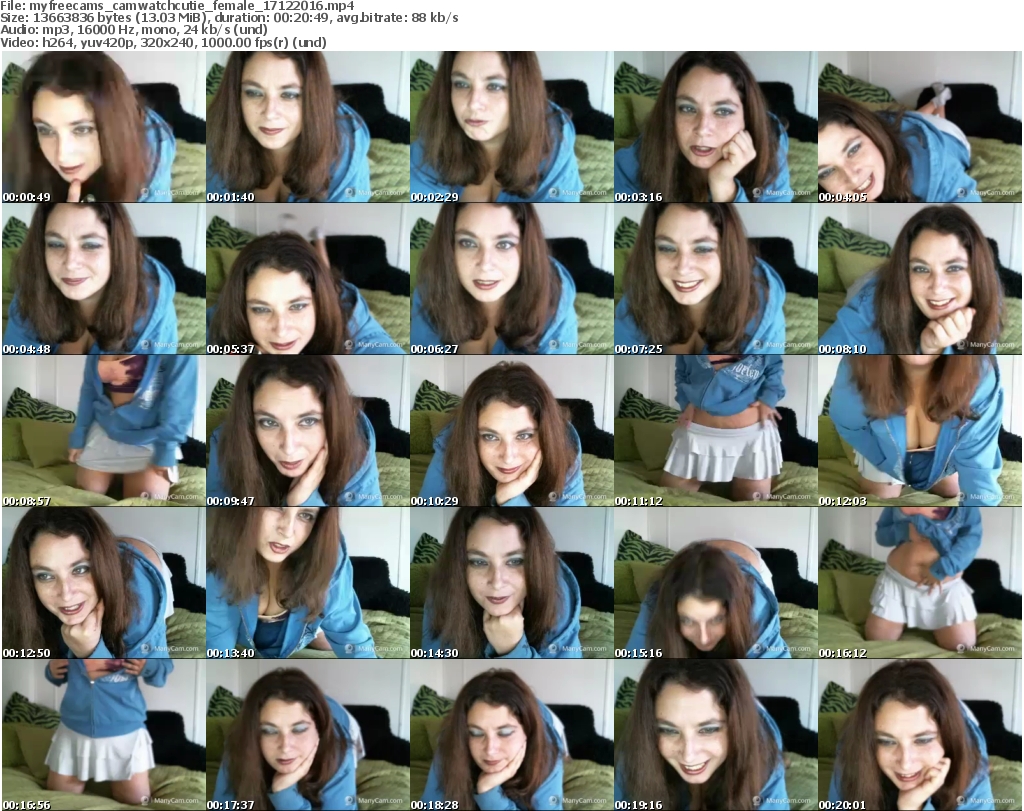Select the thumbnail at 00:12:50

(103, 583)
